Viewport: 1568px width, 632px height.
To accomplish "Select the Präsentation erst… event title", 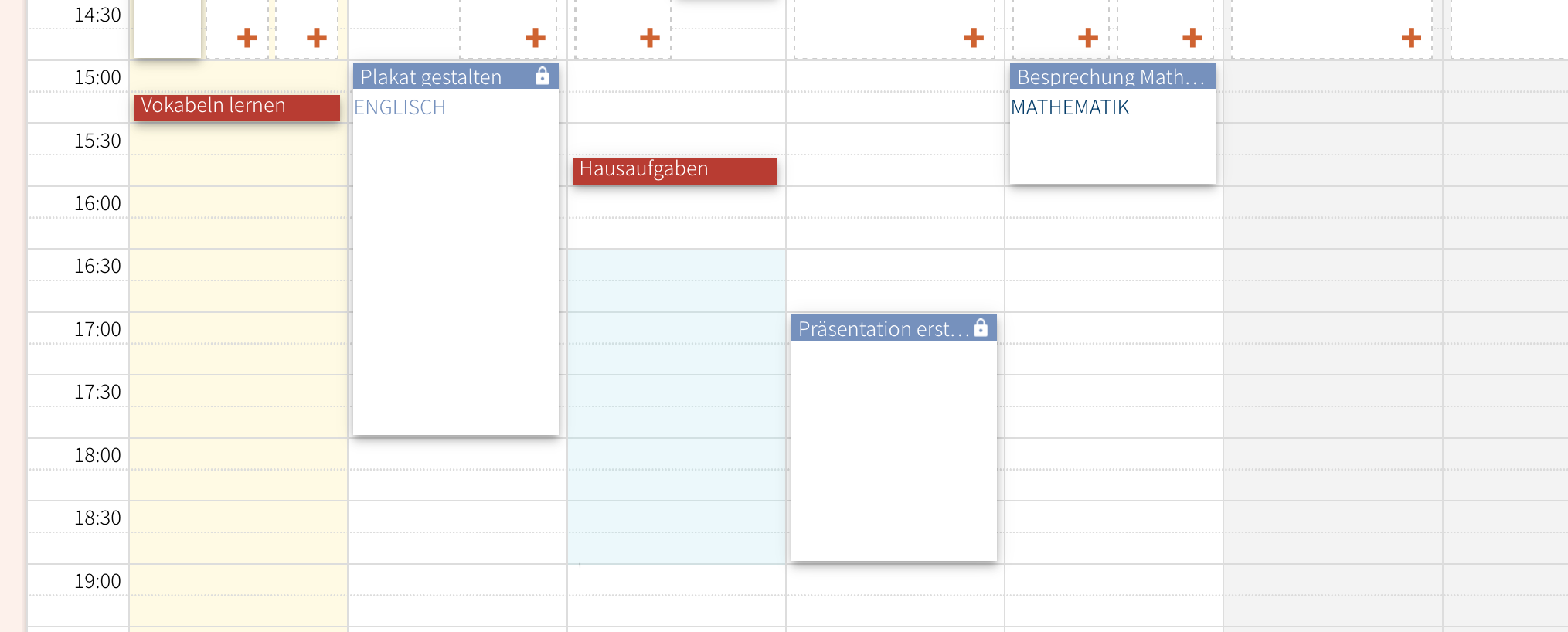I will 883,329.
